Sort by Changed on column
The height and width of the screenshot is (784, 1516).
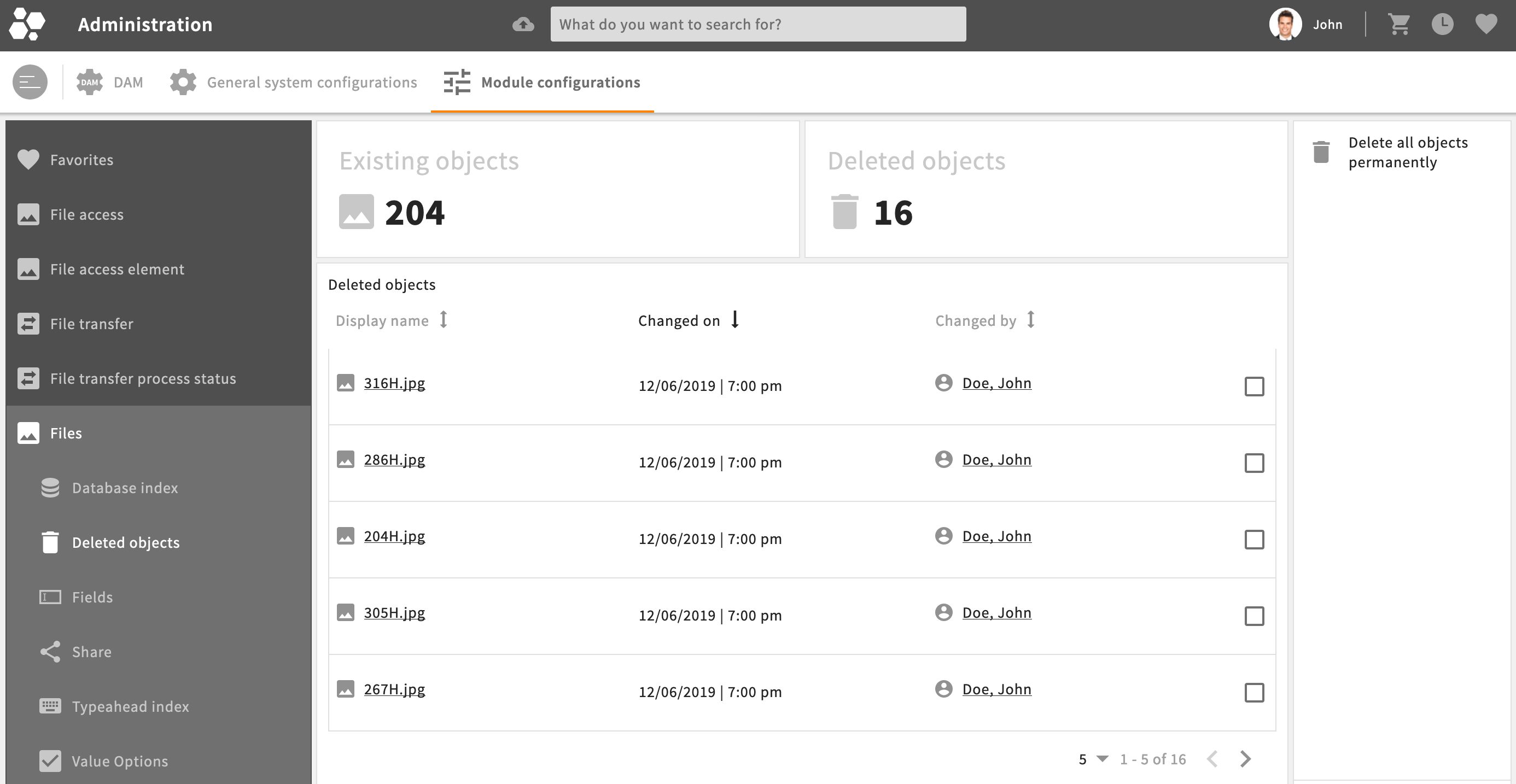pos(689,320)
